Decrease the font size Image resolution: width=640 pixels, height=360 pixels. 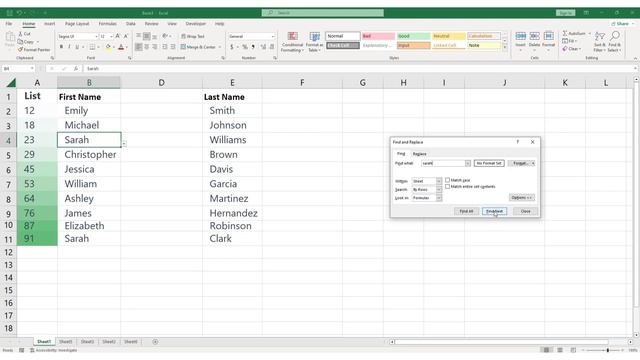[126, 36]
